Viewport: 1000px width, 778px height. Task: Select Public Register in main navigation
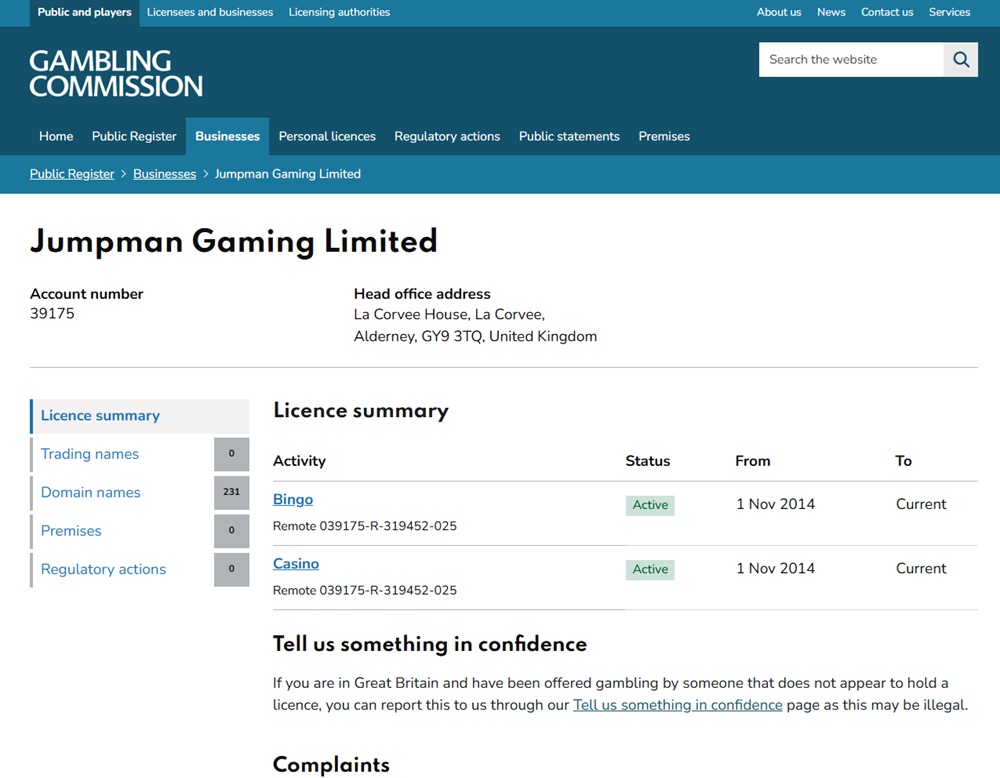134,136
